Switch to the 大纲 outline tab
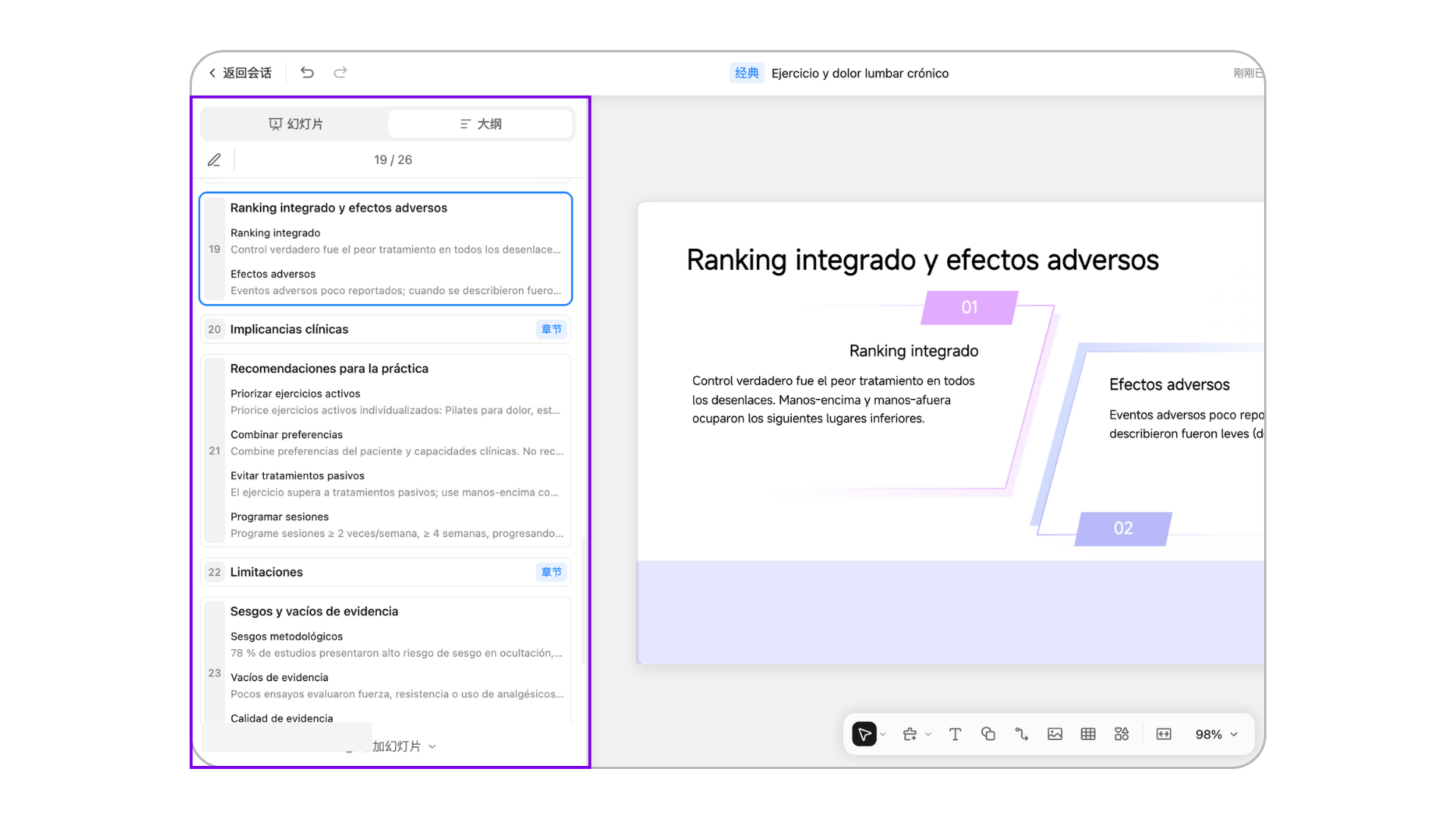The image size is (1456, 819). tap(480, 124)
